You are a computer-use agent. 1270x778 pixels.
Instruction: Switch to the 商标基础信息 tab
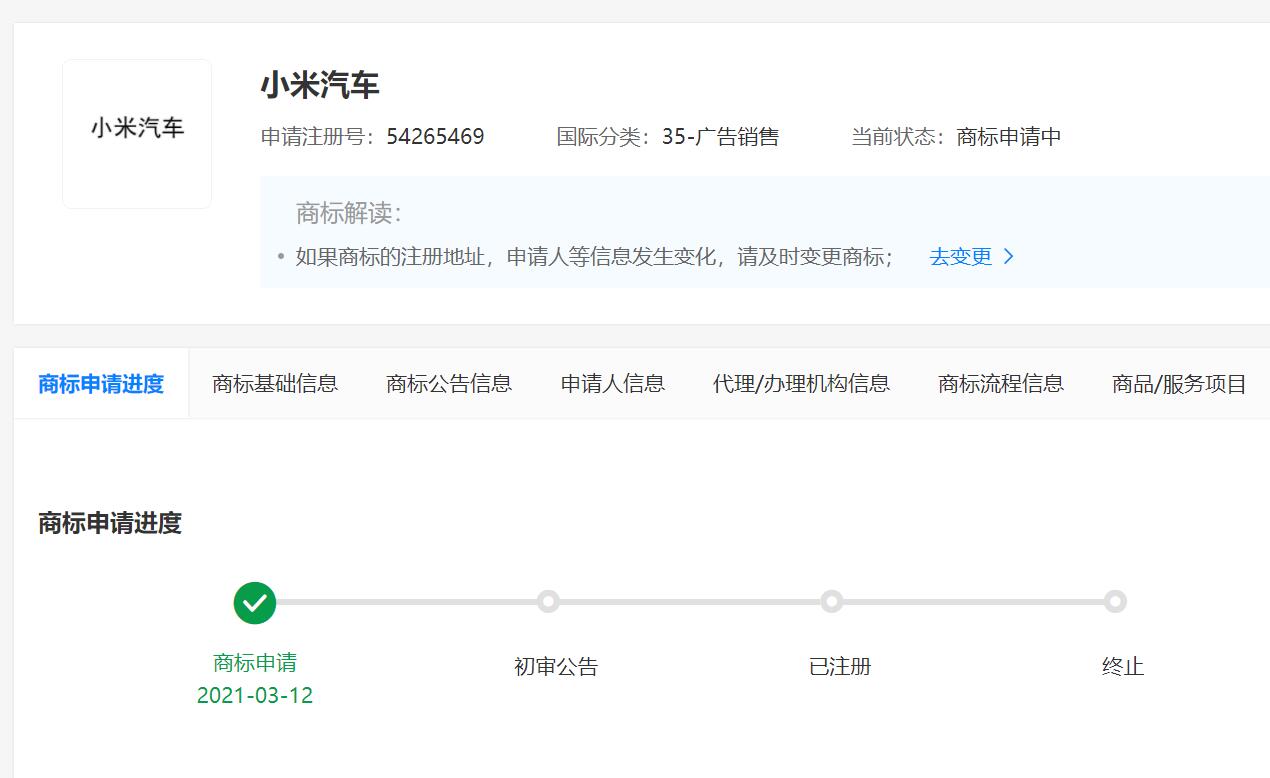tap(277, 383)
